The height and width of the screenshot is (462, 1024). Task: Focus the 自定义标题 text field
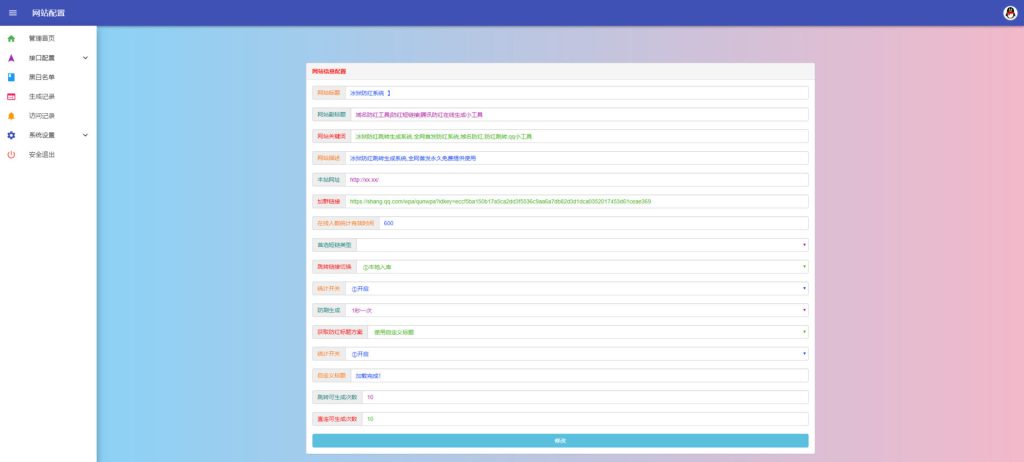point(579,376)
